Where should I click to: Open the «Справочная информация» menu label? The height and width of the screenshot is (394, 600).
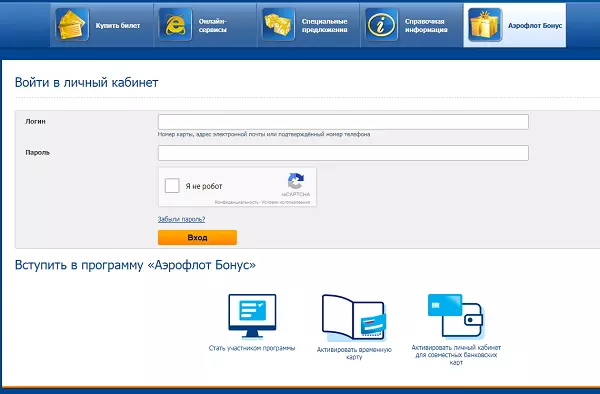tap(426, 26)
